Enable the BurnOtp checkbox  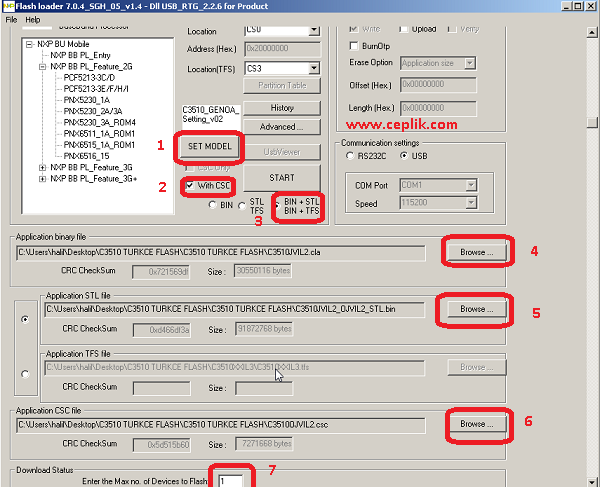pos(354,46)
